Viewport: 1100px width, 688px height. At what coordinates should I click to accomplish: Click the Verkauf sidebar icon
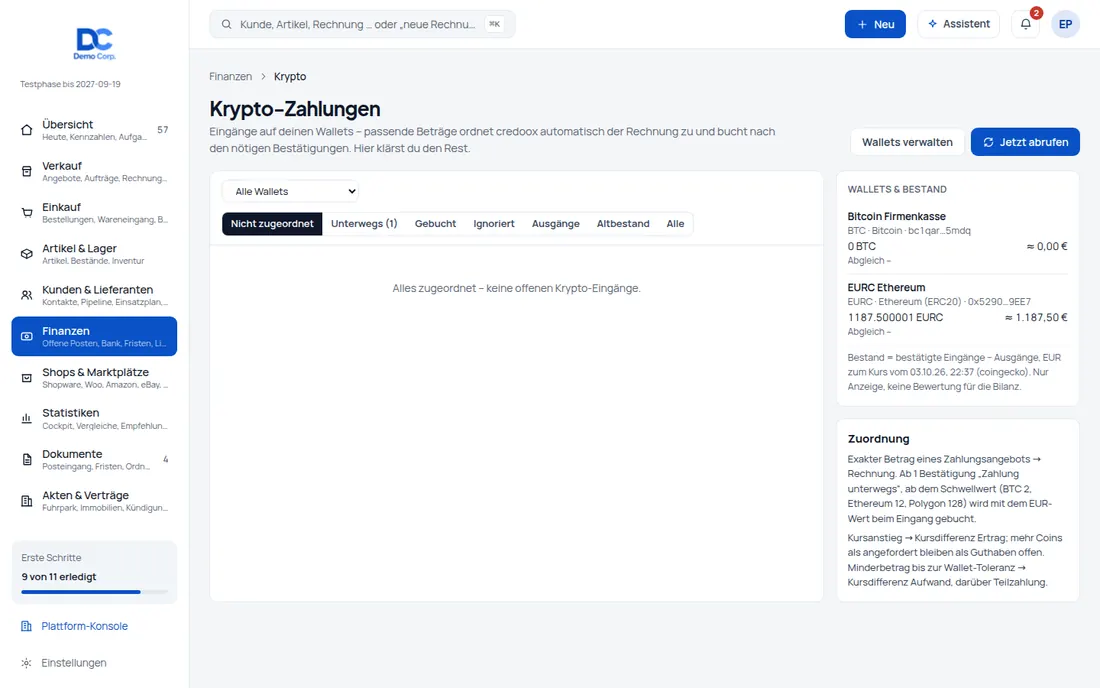[x=27, y=171]
